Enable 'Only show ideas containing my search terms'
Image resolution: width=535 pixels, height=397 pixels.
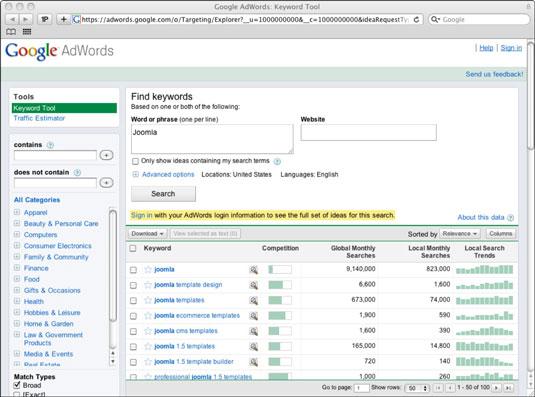[x=135, y=161]
